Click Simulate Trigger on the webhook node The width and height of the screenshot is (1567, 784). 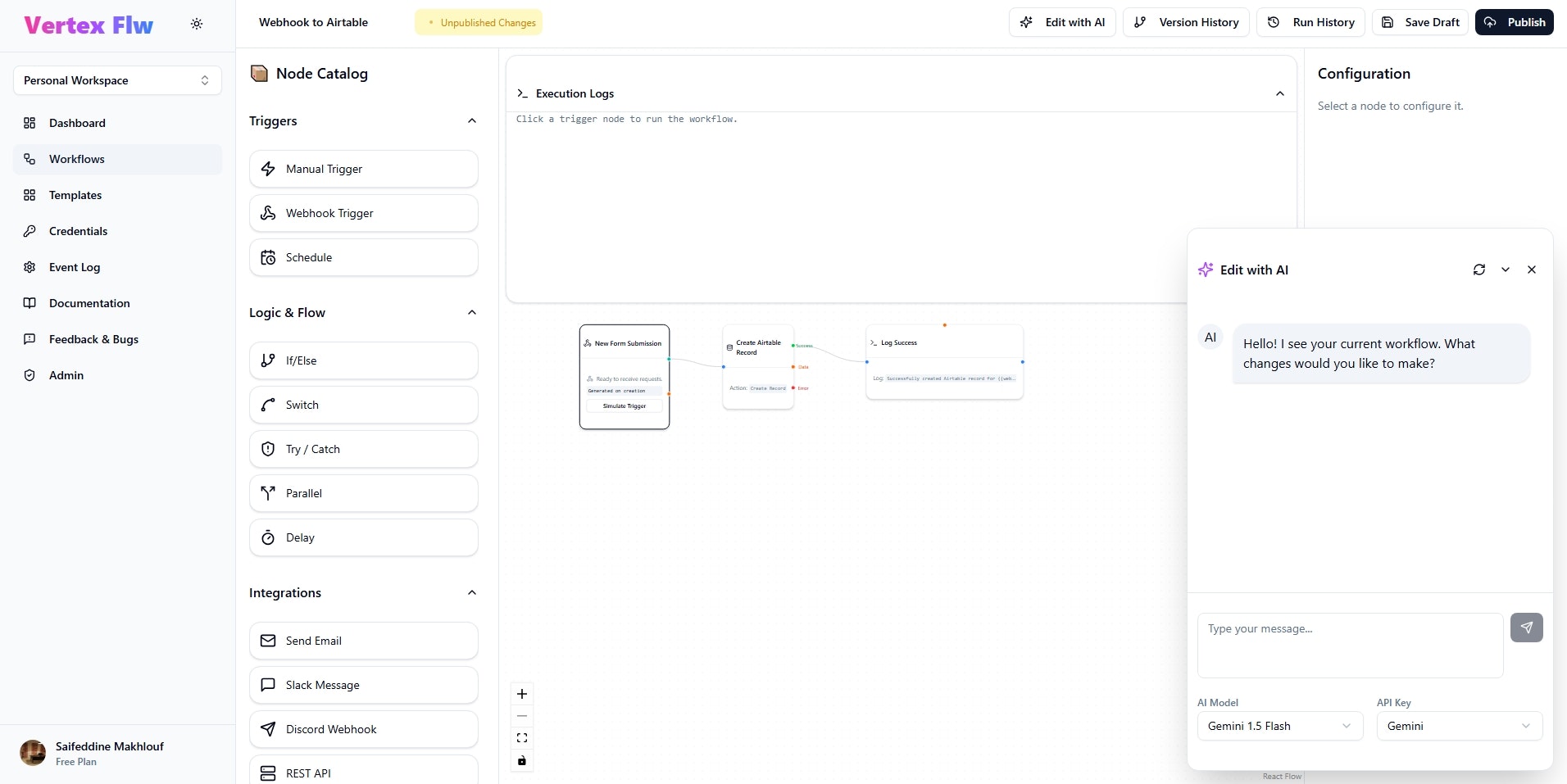click(625, 406)
